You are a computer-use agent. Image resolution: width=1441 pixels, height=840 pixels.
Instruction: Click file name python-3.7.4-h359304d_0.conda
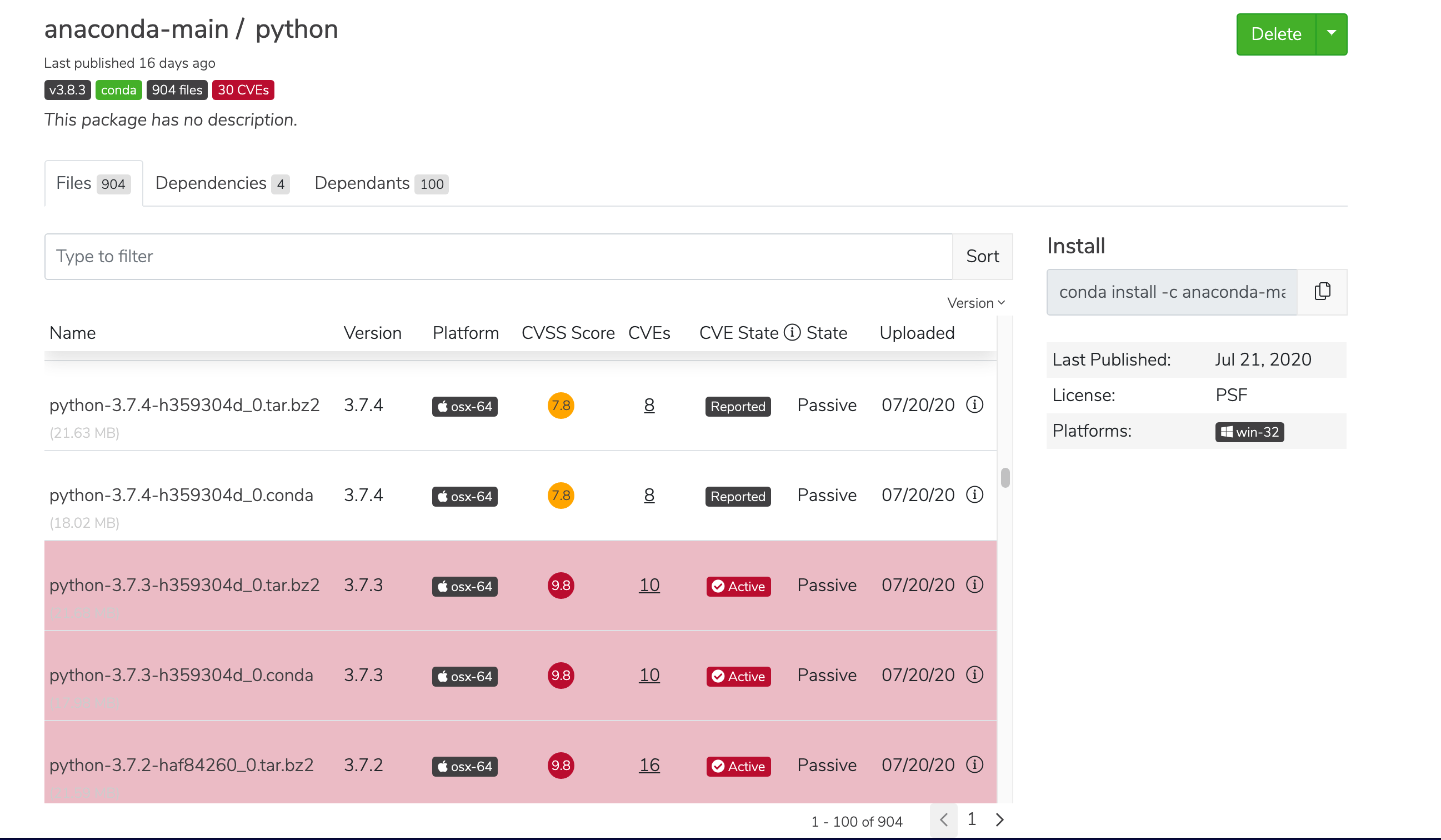click(x=181, y=494)
